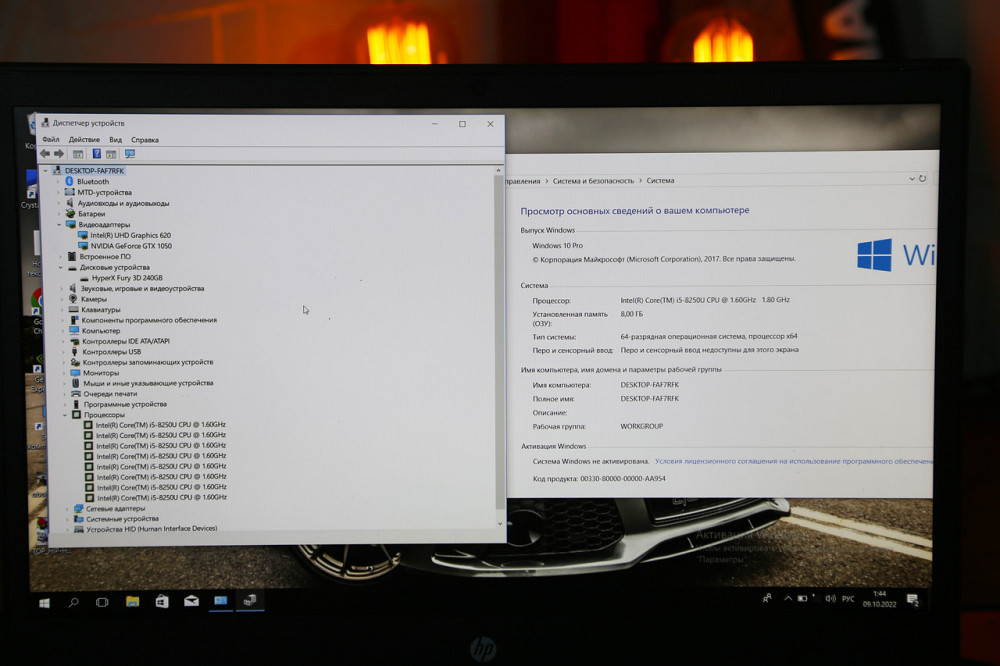
Task: Select NVIDIA GeForce GTX 1050 adapter
Action: coord(130,246)
